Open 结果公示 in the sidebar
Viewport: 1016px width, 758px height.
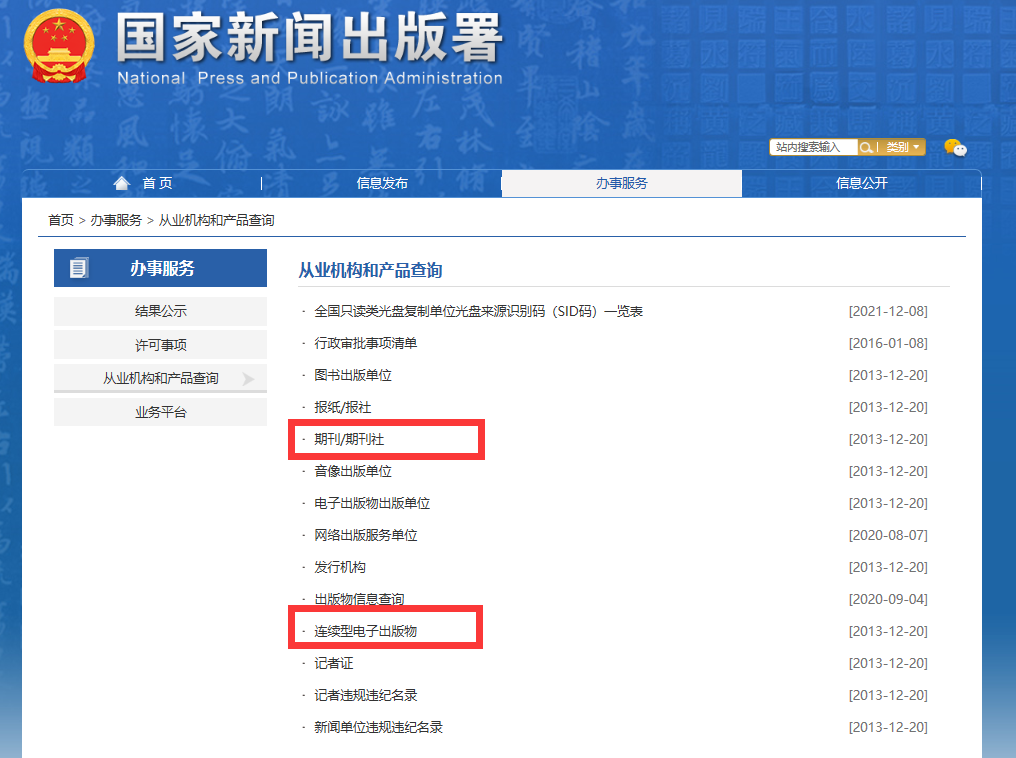pos(161,311)
